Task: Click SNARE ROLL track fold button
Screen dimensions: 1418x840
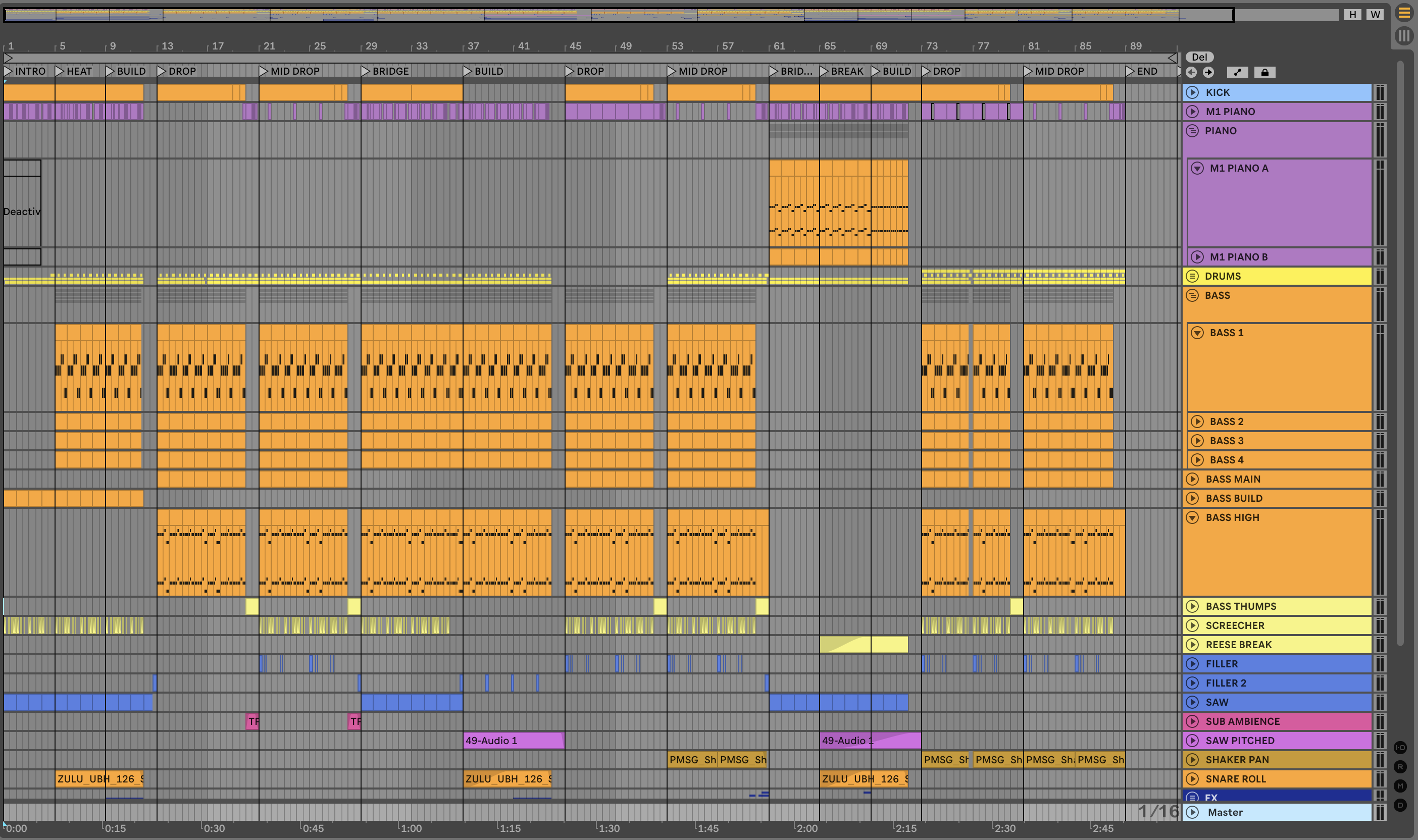Action: tap(1192, 779)
